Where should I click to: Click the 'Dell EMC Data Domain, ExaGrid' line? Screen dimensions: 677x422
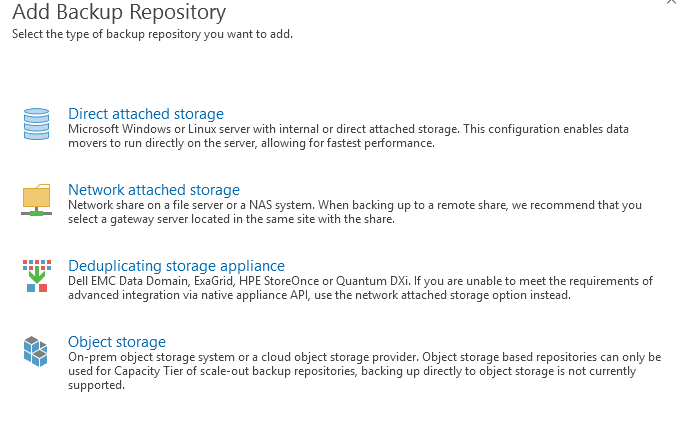point(361,281)
